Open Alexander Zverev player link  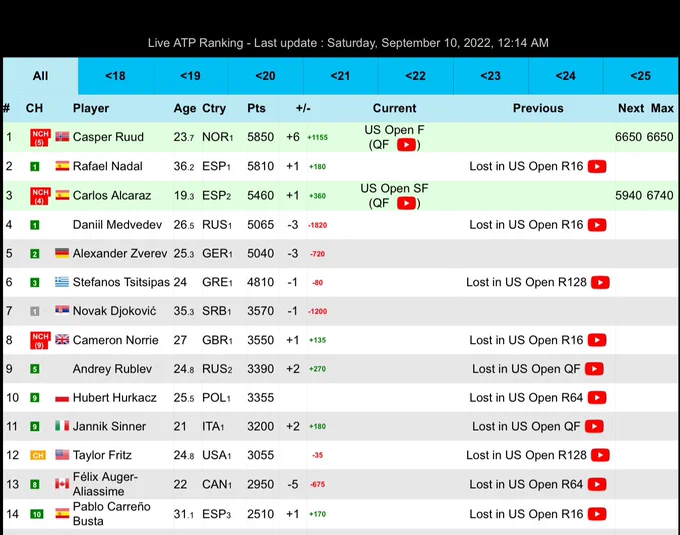(120, 253)
